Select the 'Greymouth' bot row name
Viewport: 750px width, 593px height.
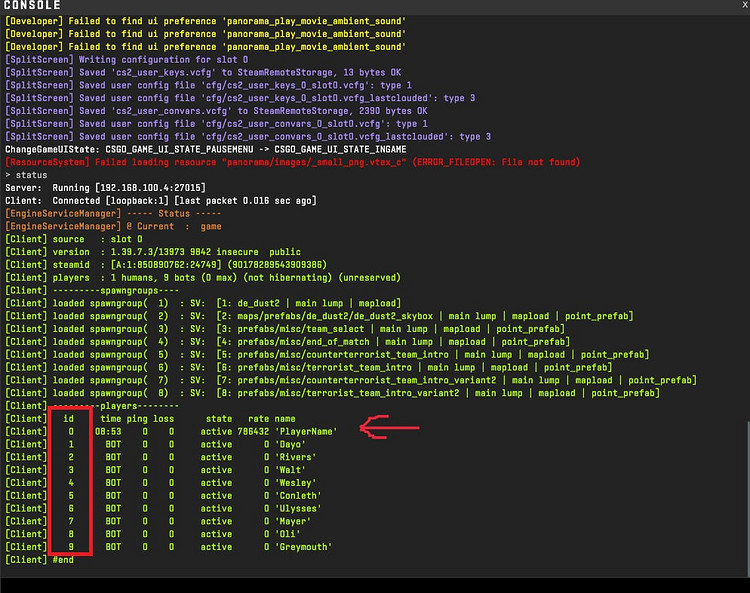click(305, 547)
